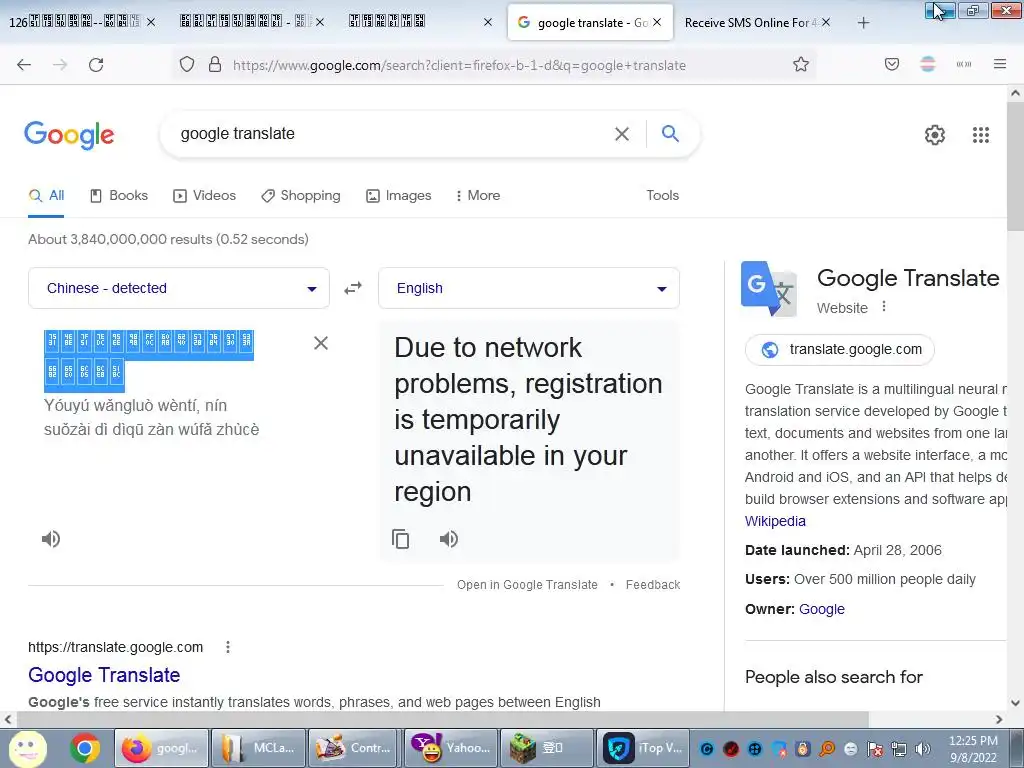The height and width of the screenshot is (768, 1024).
Task: Switch to the All results tab
Action: [x=46, y=195]
